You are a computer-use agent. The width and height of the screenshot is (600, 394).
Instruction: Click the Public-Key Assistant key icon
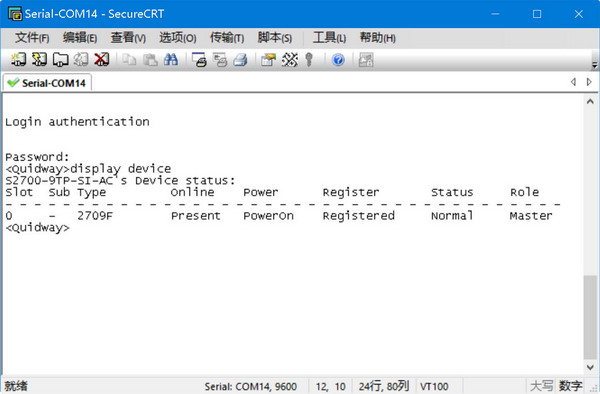point(309,60)
